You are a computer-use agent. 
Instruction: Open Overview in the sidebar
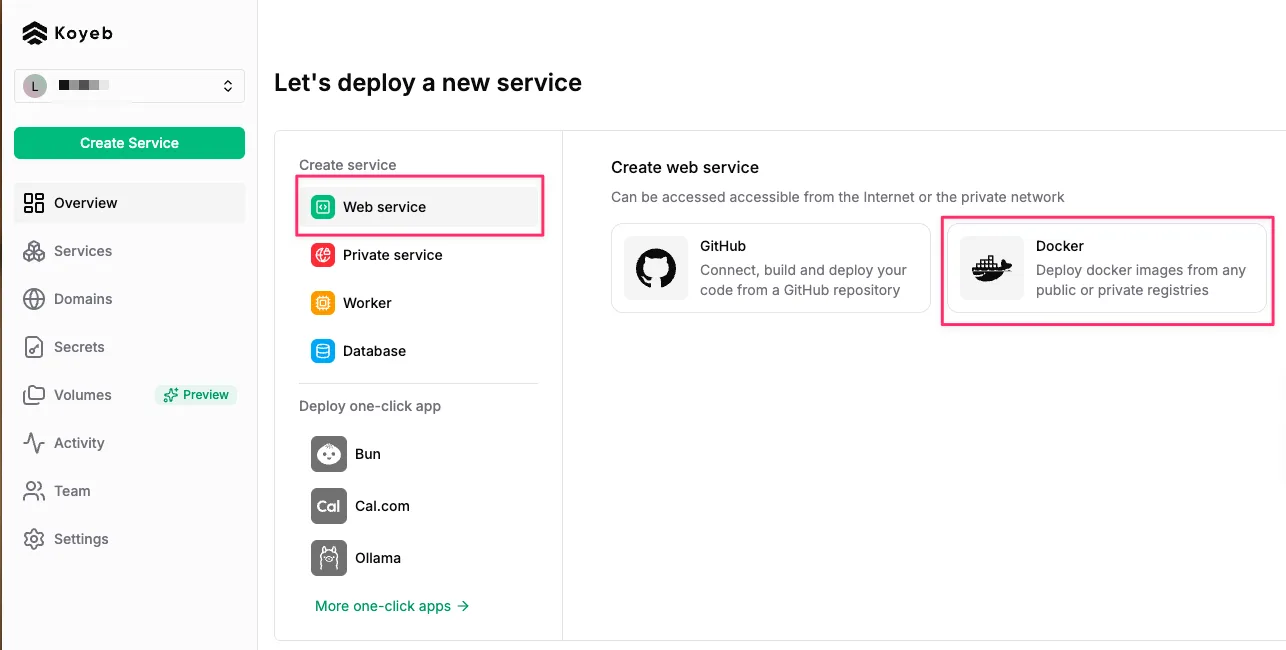[129, 203]
